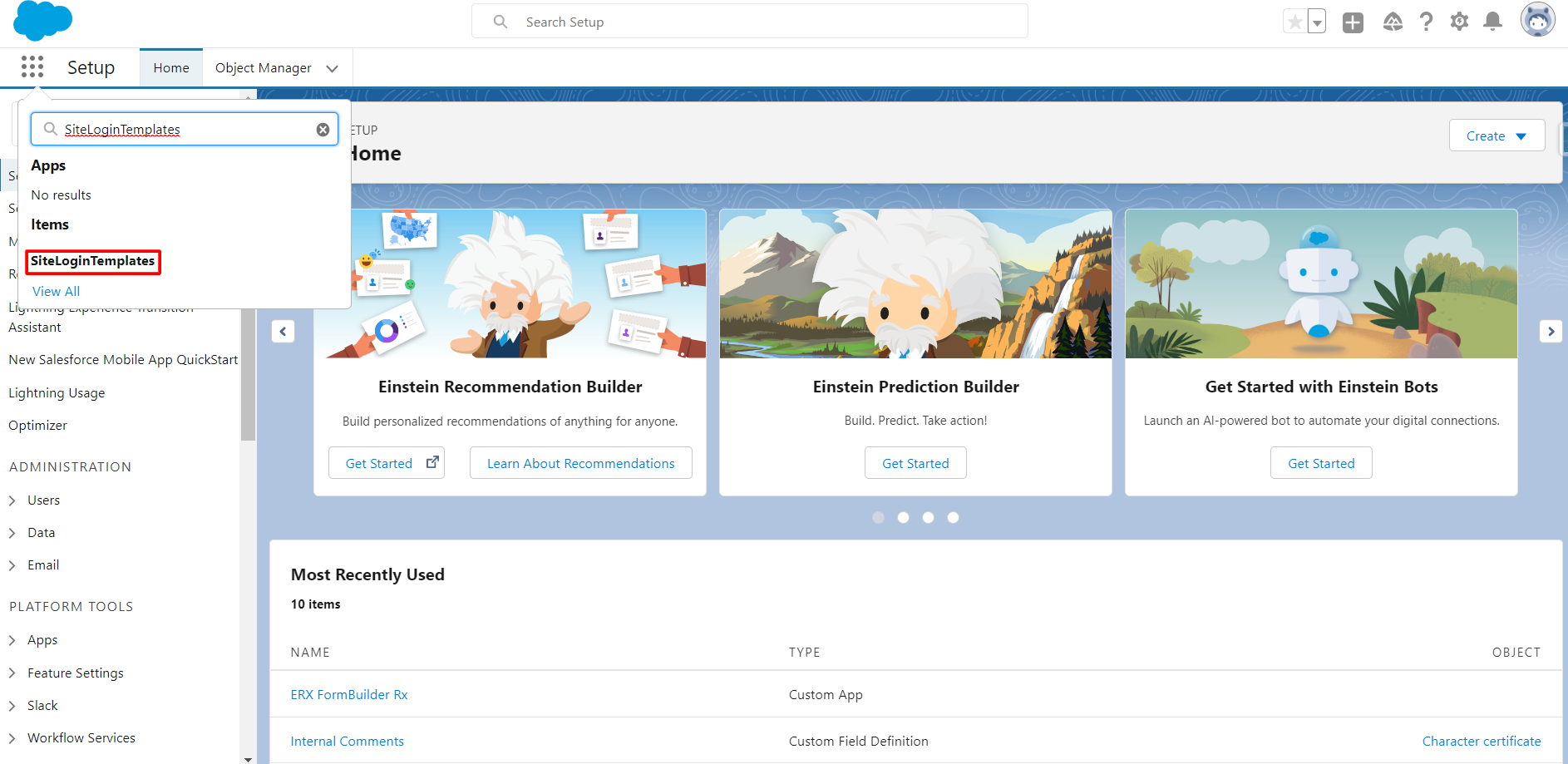This screenshot has height=764, width=1568.
Task: Click the Favorites star icon
Action: (x=1294, y=22)
